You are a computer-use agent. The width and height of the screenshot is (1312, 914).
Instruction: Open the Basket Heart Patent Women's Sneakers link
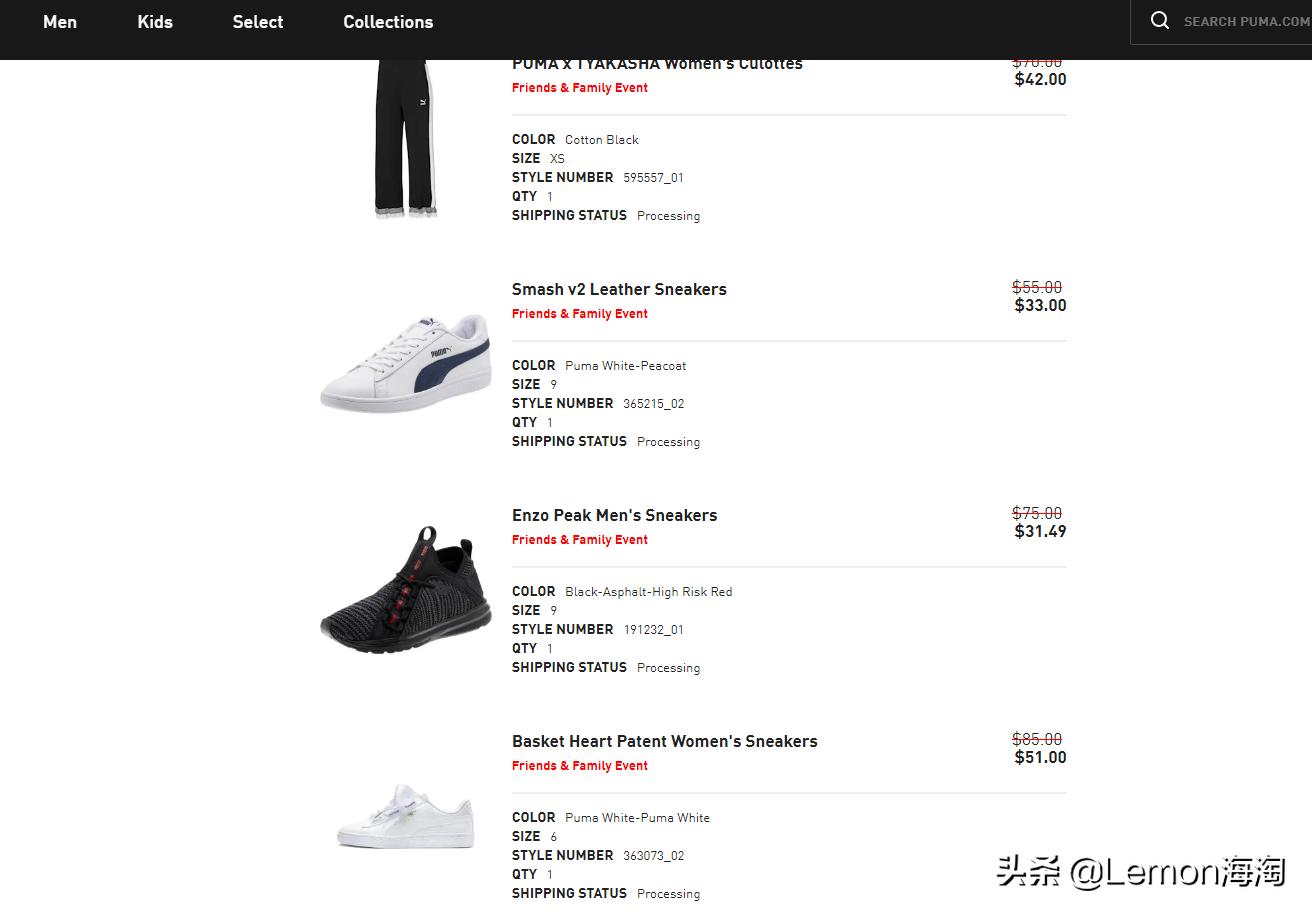tap(664, 741)
